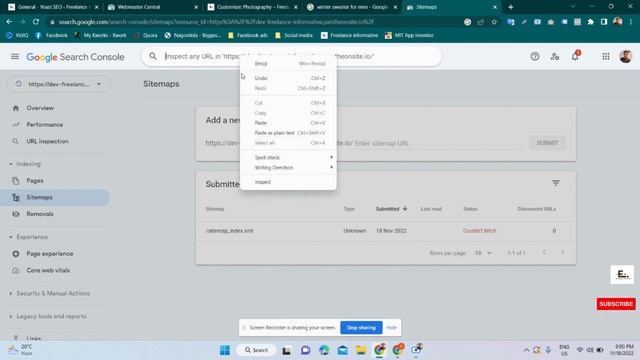
Task: Click the Couldn't fetch status
Action: [479, 231]
